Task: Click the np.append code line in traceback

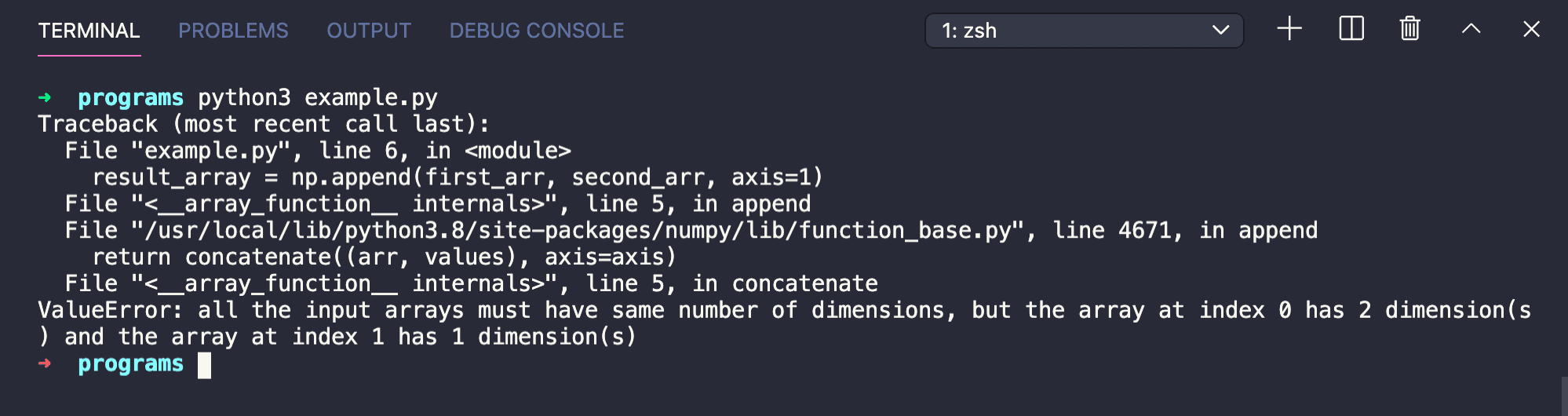Action: pyautogui.click(x=458, y=177)
